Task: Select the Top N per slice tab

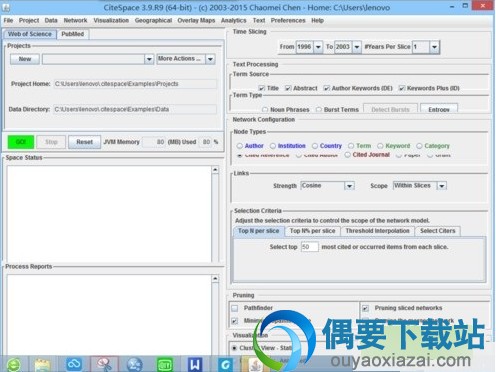Action: pyautogui.click(x=259, y=231)
